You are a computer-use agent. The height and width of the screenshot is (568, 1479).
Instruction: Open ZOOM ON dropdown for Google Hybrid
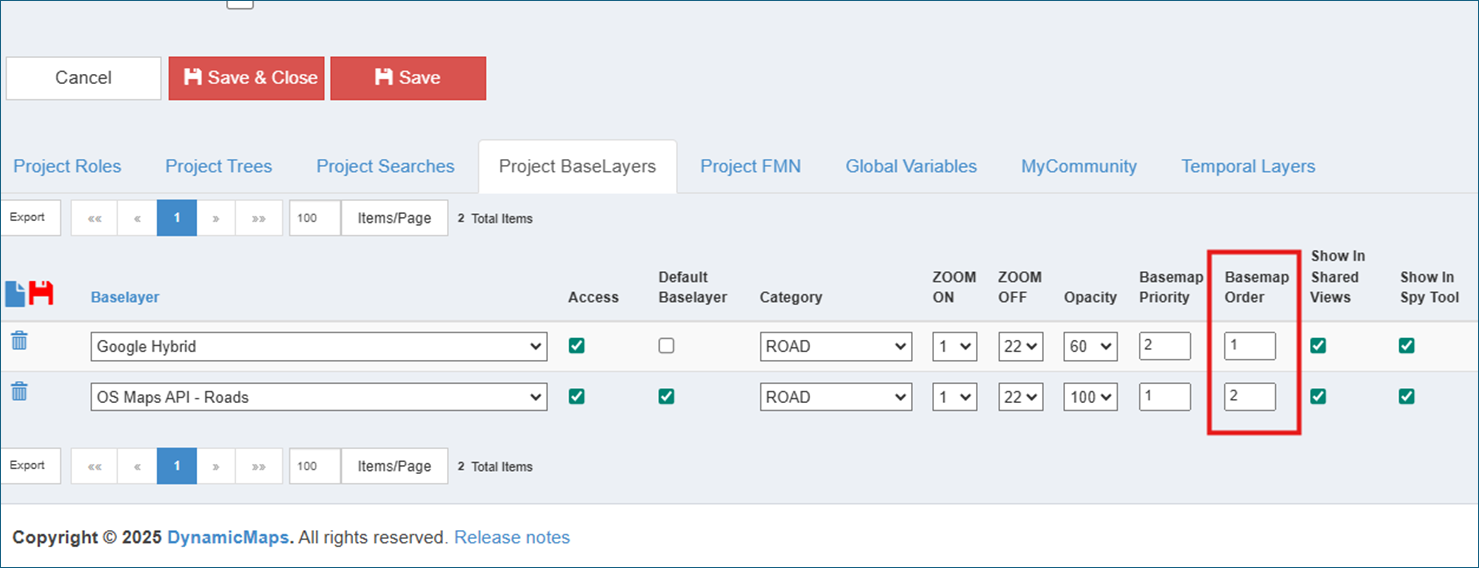955,347
